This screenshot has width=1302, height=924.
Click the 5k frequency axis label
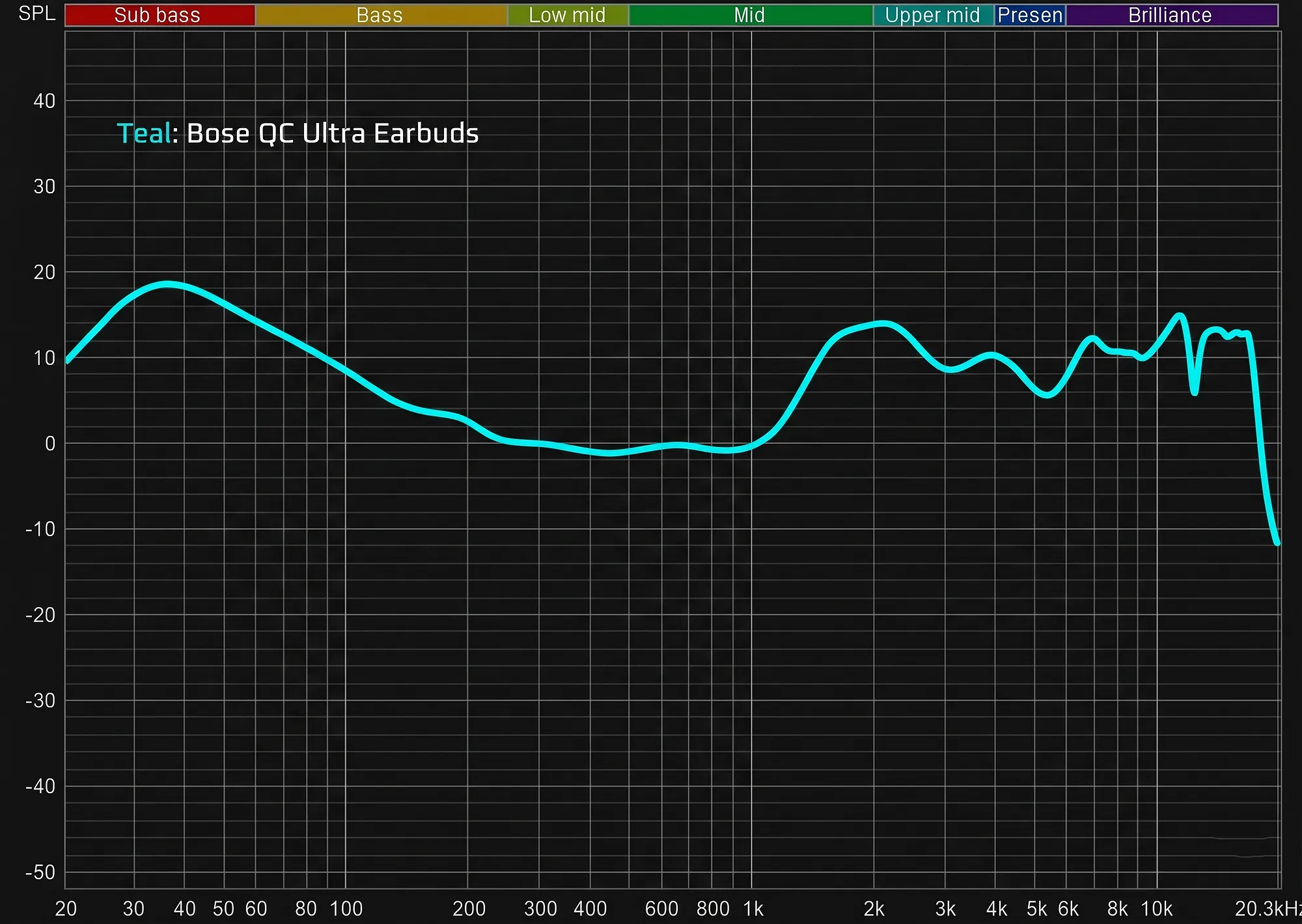pyautogui.click(x=1037, y=908)
